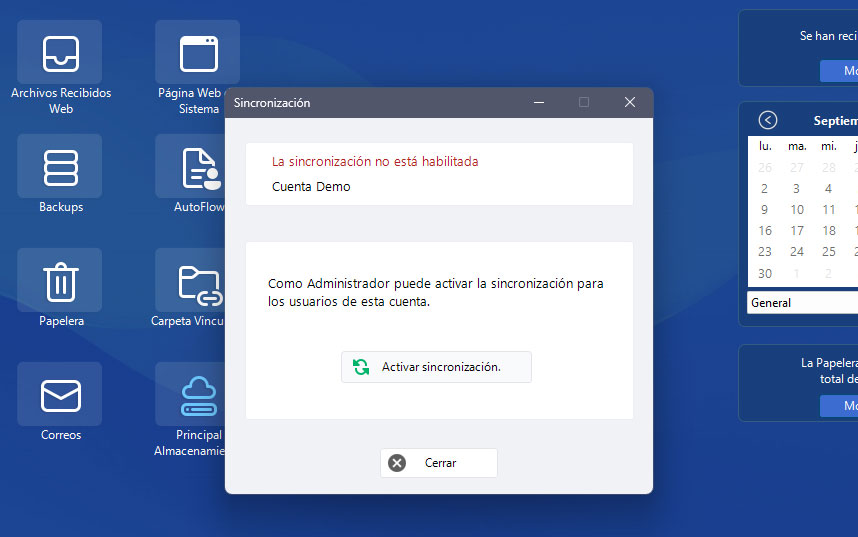Select day 9 in the calendar
Screen dimensions: 858x537
click(x=764, y=210)
